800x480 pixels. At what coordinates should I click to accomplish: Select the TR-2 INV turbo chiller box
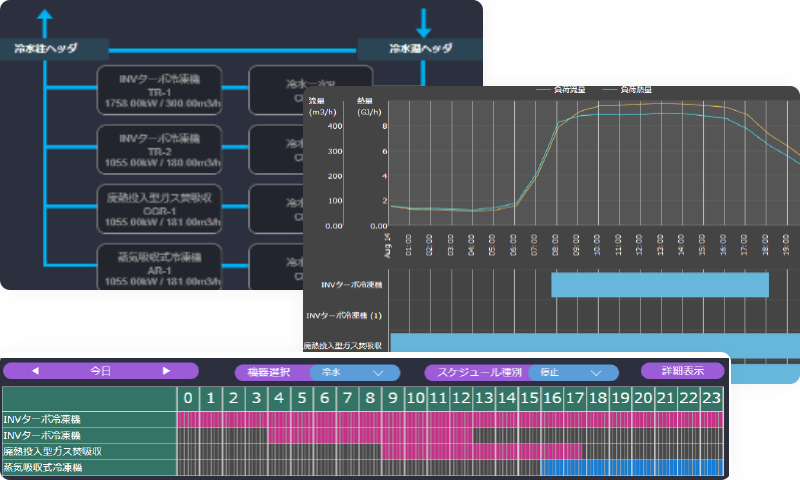[161, 147]
